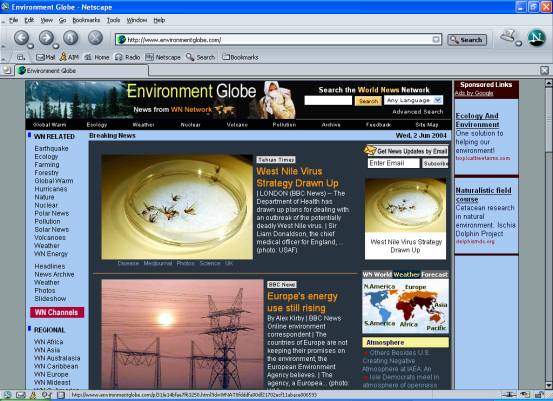
Task: Open the Radio toolbar shortcut
Action: pyautogui.click(x=128, y=57)
